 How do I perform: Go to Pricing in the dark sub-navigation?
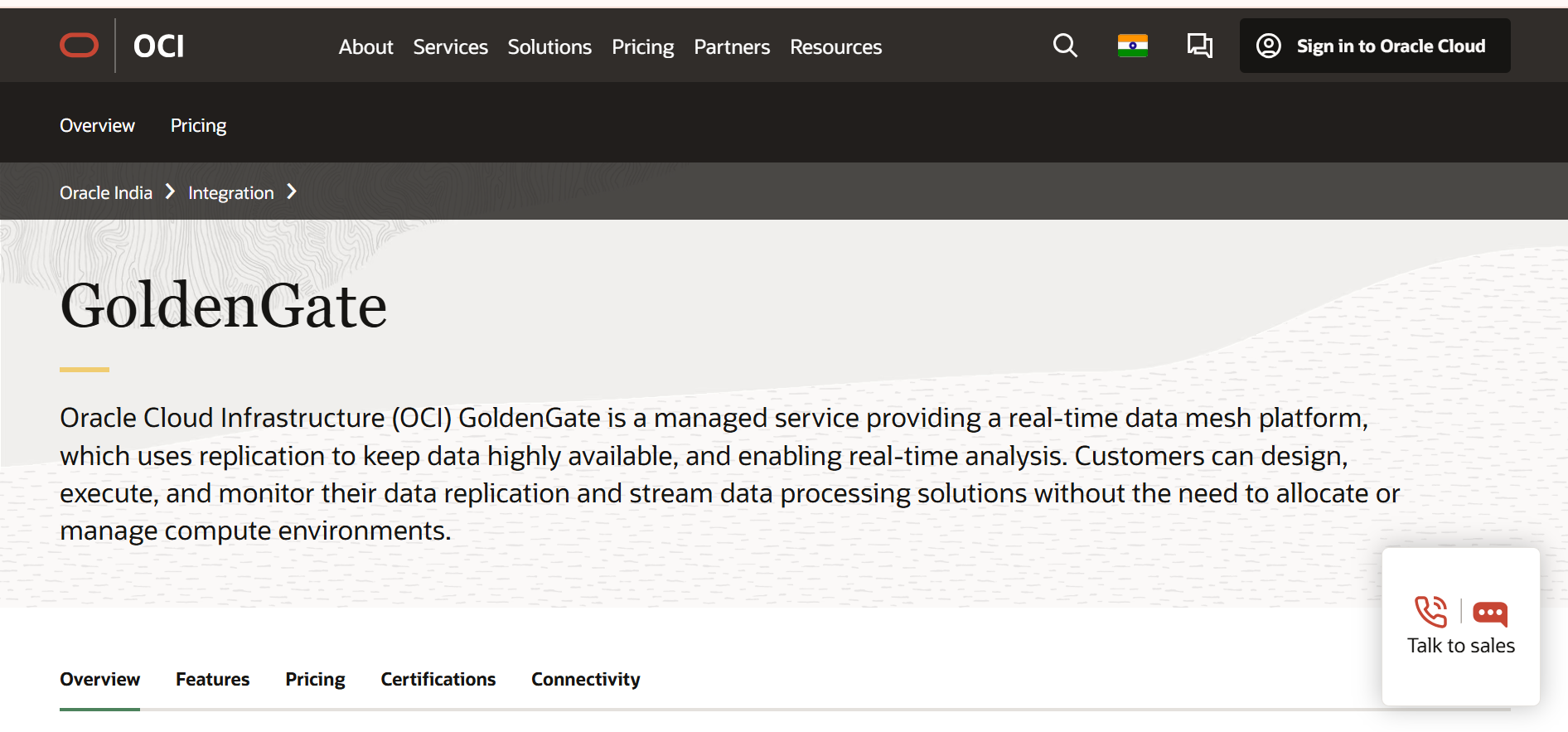[x=198, y=125]
